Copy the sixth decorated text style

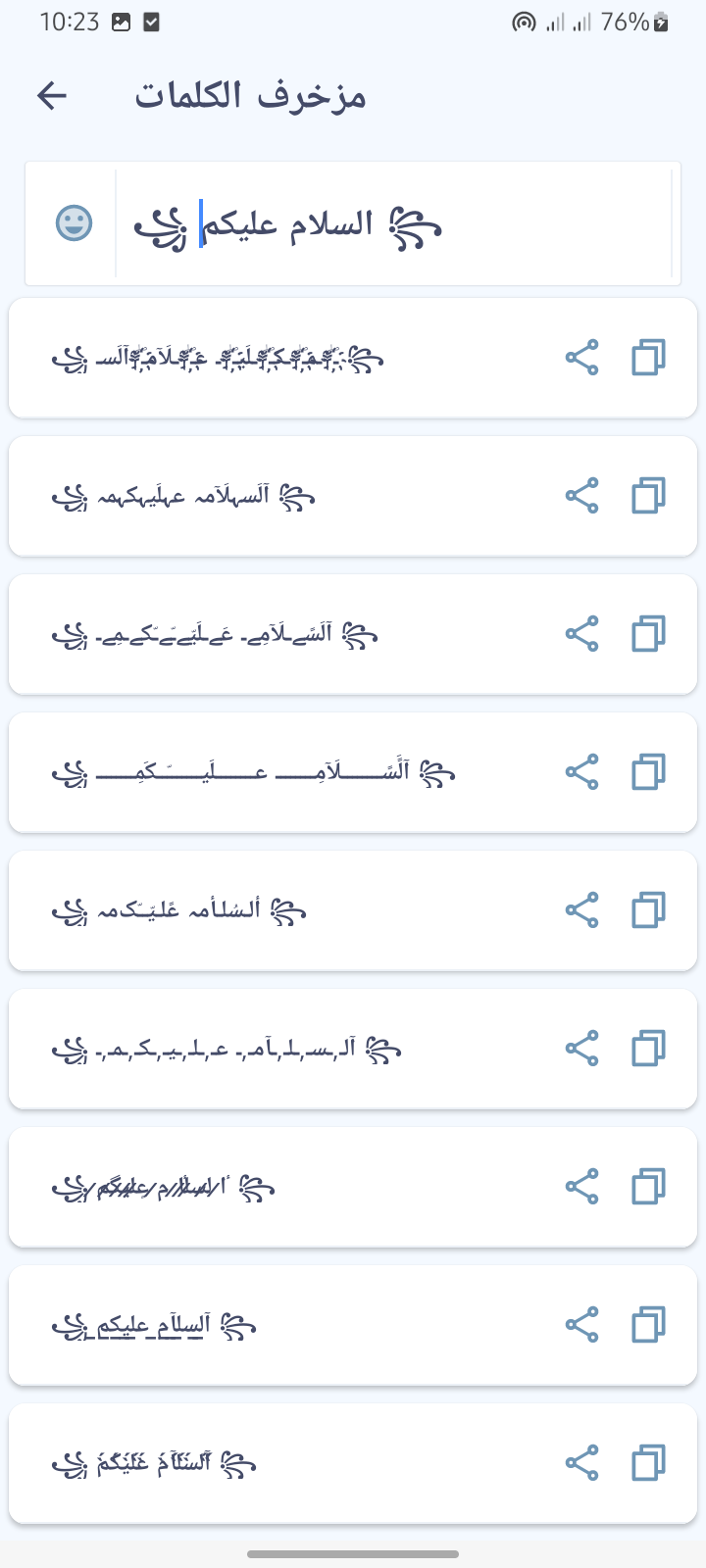pyautogui.click(x=648, y=1049)
